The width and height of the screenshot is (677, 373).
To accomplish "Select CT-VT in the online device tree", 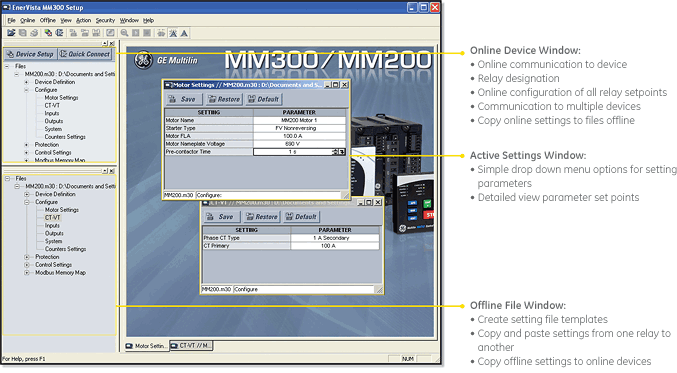I will 52,105.
